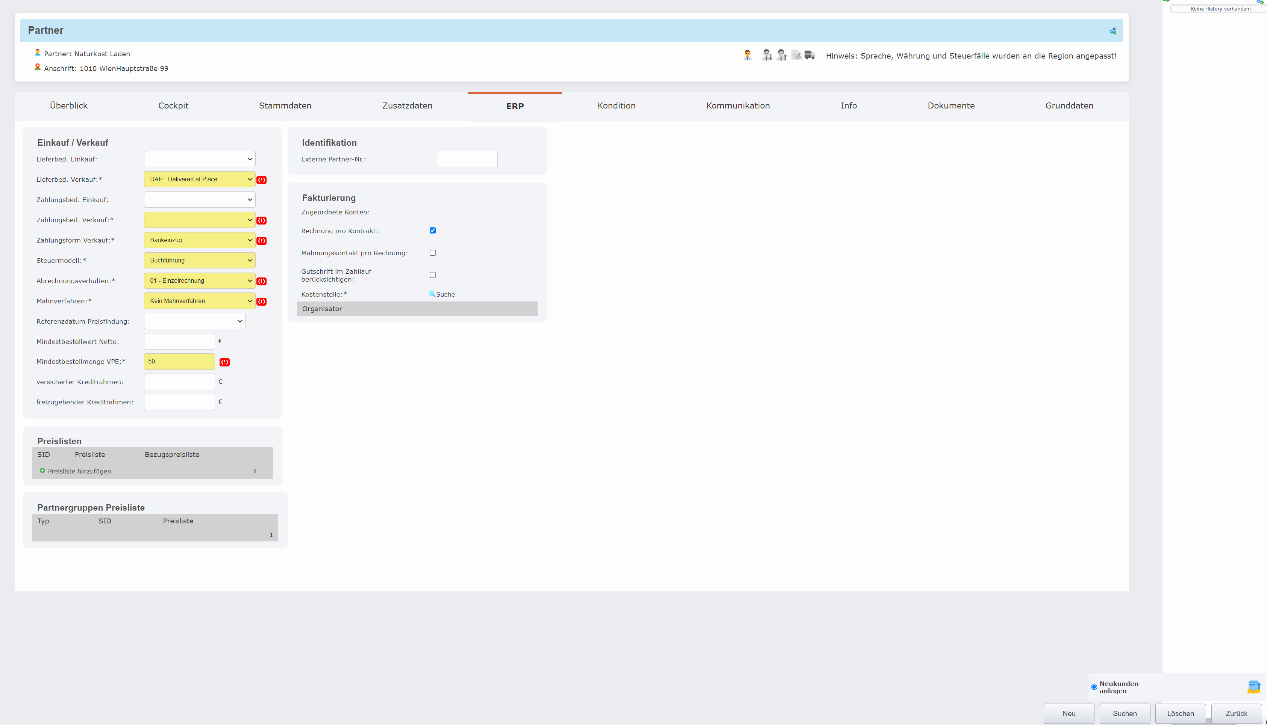1267x725 pixels.
Task: Click the green Preisliste hinzufügen plus icon
Action: 42,470
